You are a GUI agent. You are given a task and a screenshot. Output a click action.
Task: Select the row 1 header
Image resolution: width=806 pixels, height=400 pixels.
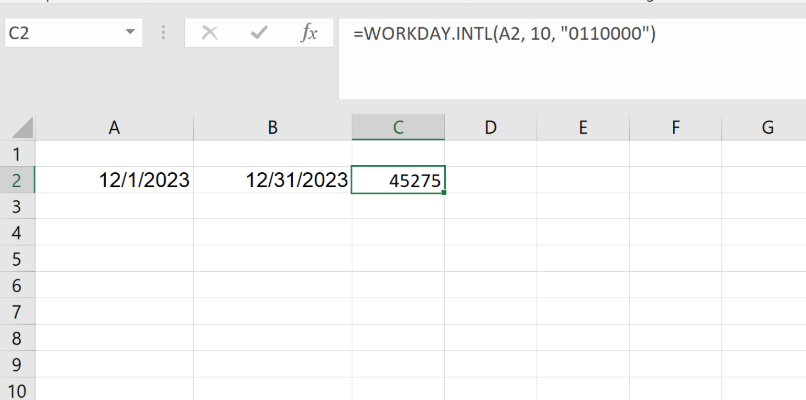coord(17,154)
